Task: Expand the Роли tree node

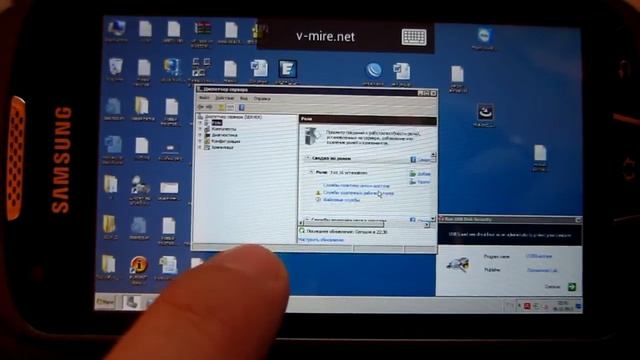Action: click(x=200, y=123)
